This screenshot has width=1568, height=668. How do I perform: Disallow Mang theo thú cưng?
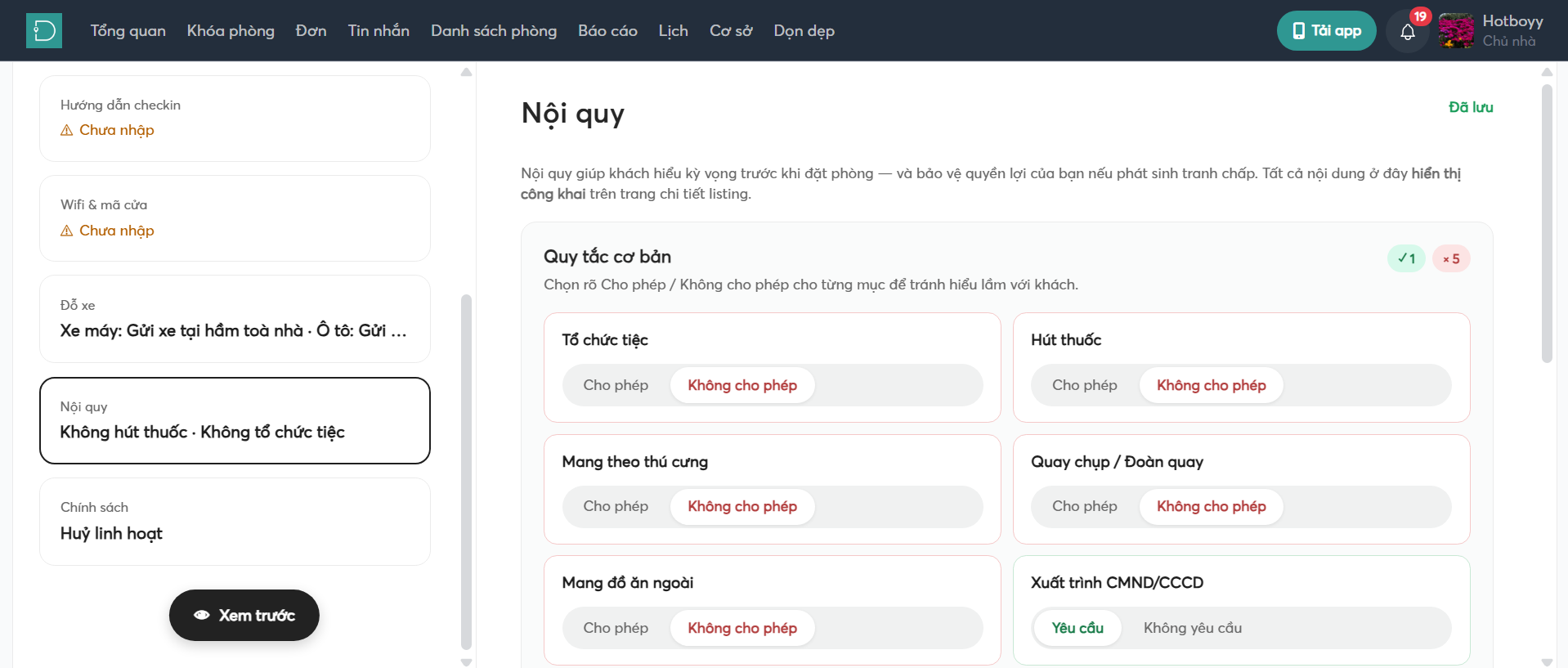(x=742, y=506)
